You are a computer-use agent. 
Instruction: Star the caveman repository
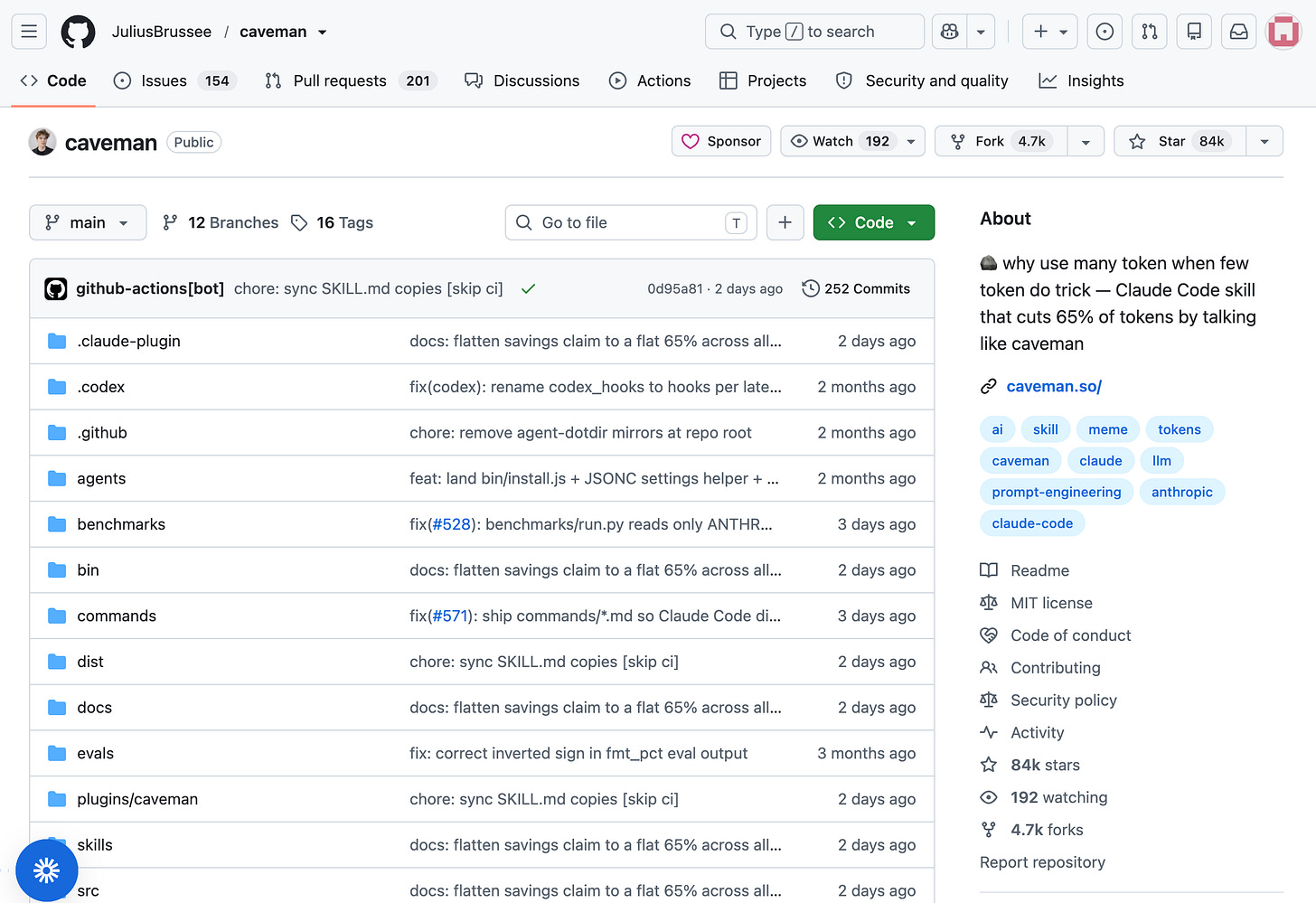pos(1180,141)
